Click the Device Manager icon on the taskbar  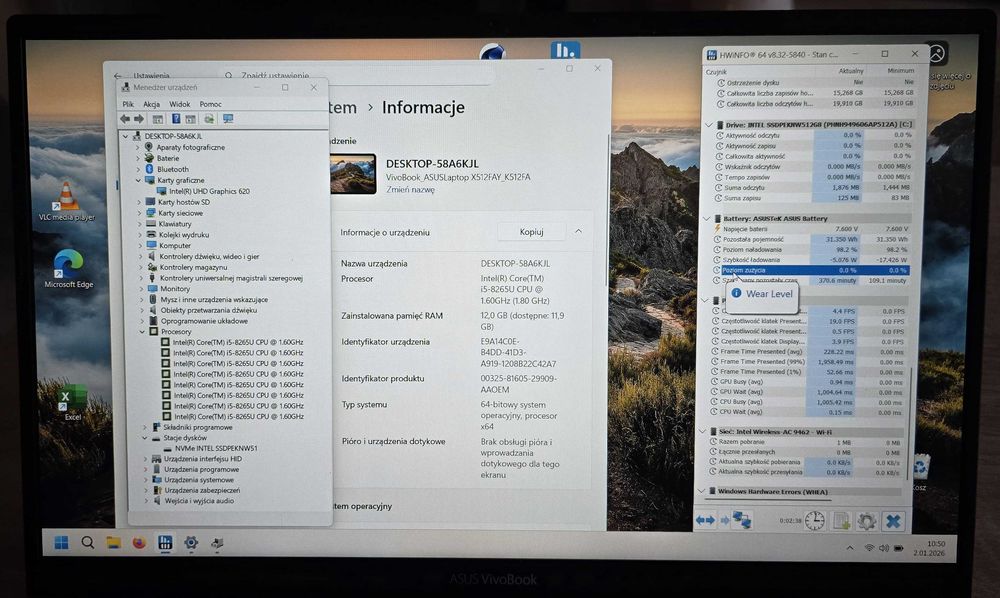(x=217, y=543)
